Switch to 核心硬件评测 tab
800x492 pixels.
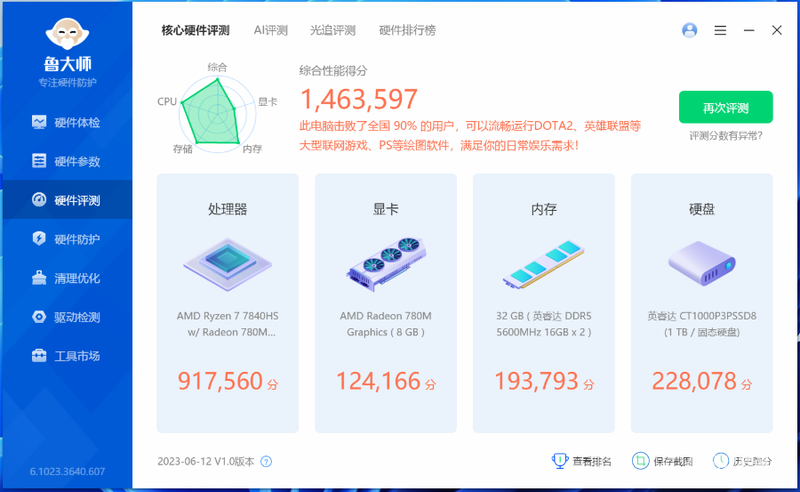point(195,31)
